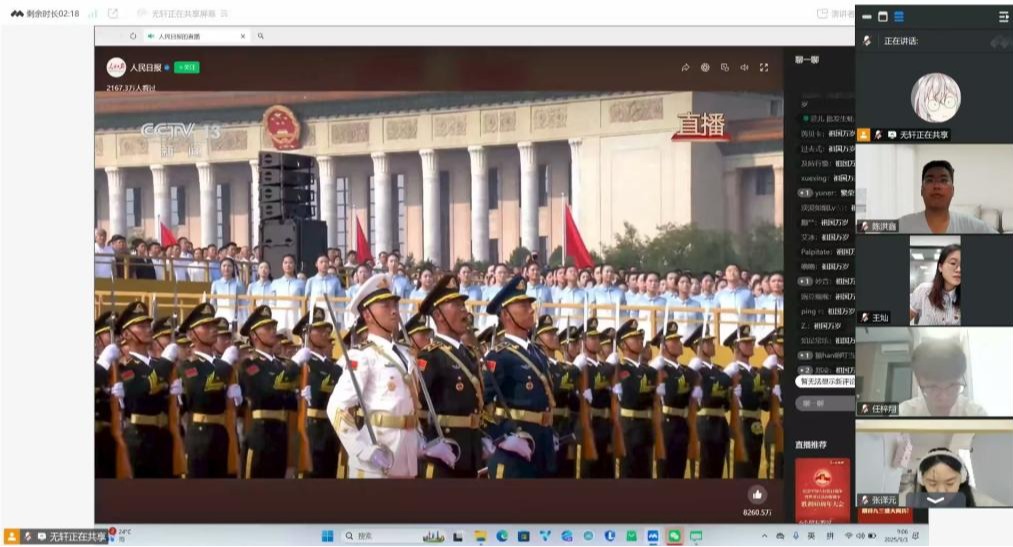Click the chat input box in live chat
Screen dimensions: 1013x547
817,403
